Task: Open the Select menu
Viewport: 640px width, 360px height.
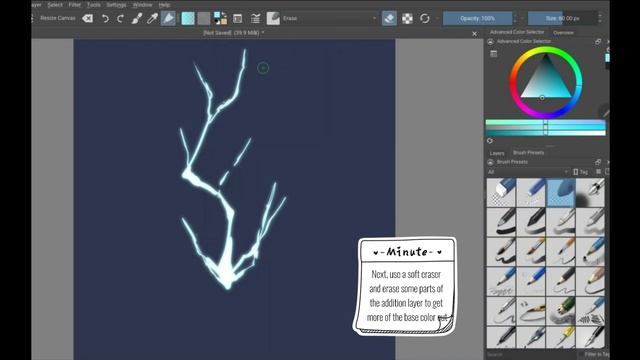Action: pos(55,5)
